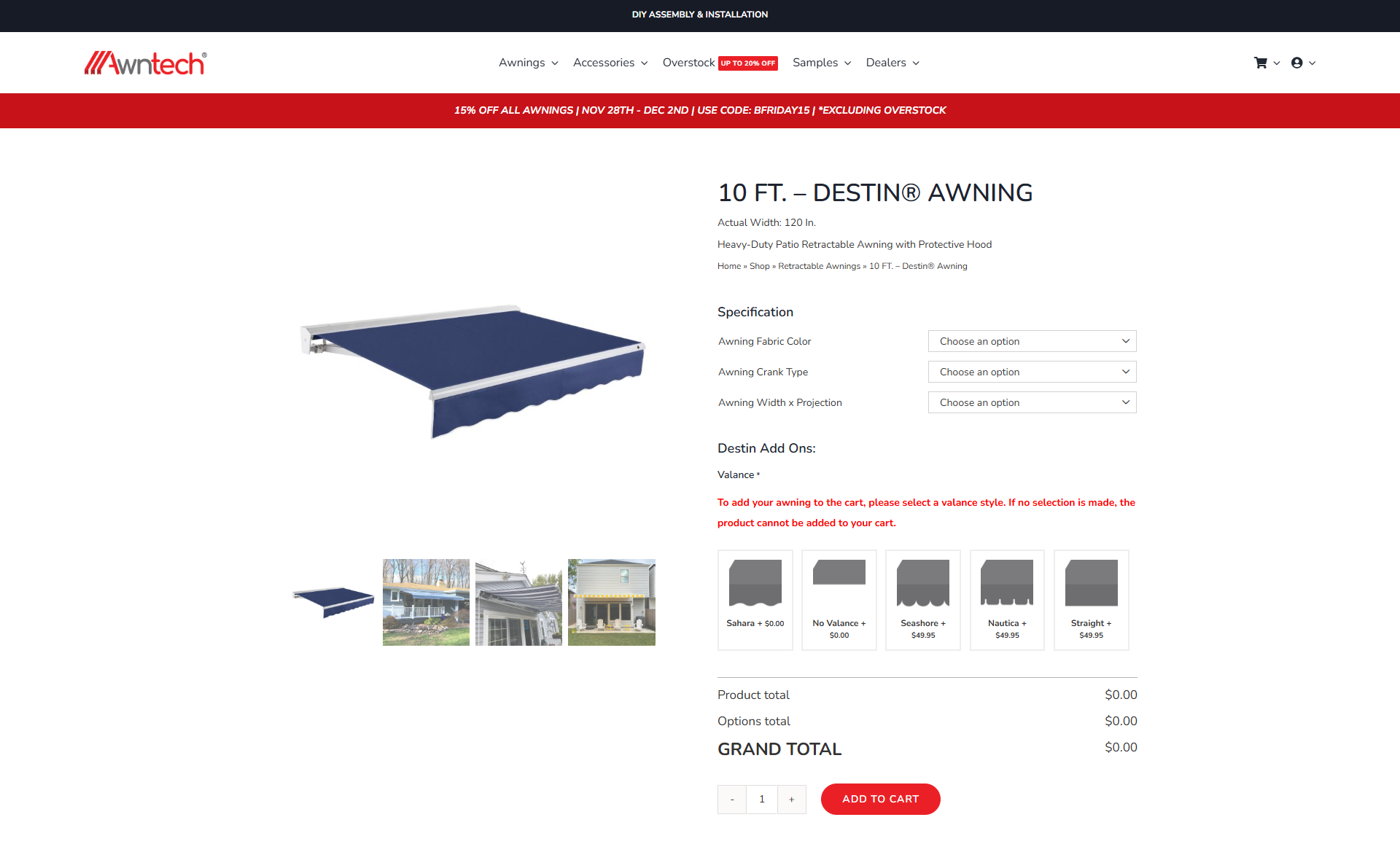
Task: Open the Awnings menu
Action: coord(529,63)
